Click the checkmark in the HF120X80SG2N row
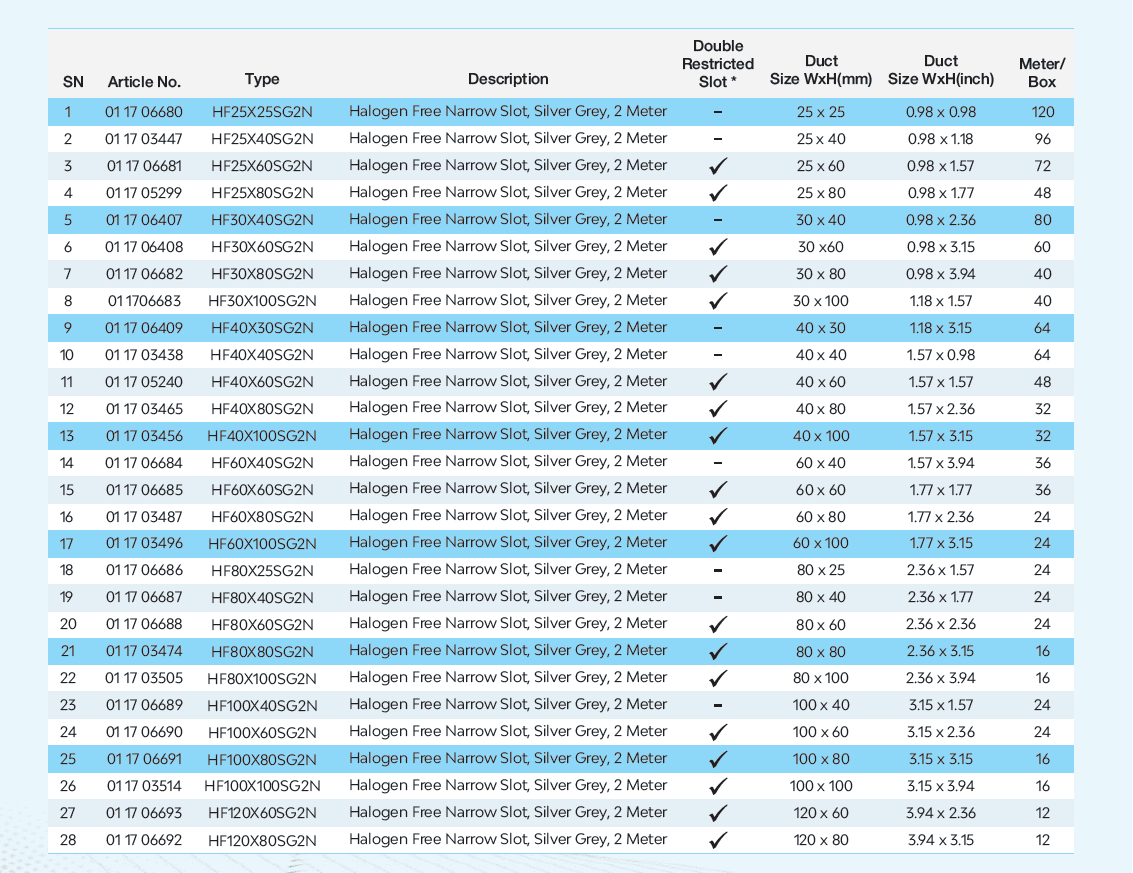Viewport: 1133px width, 873px height. click(x=718, y=840)
